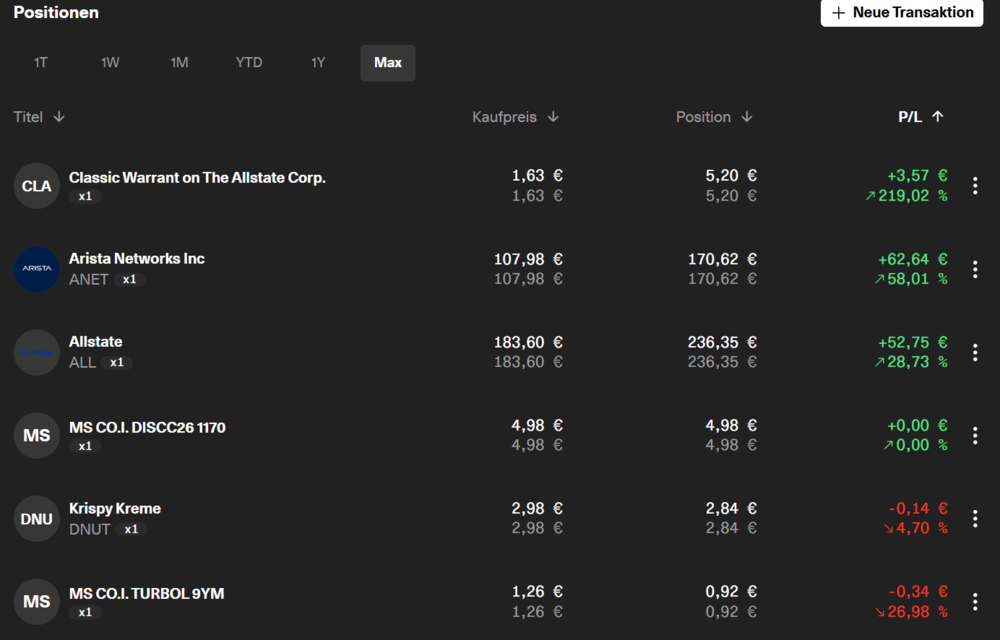Toggle P/L column sort order

pos(921,117)
